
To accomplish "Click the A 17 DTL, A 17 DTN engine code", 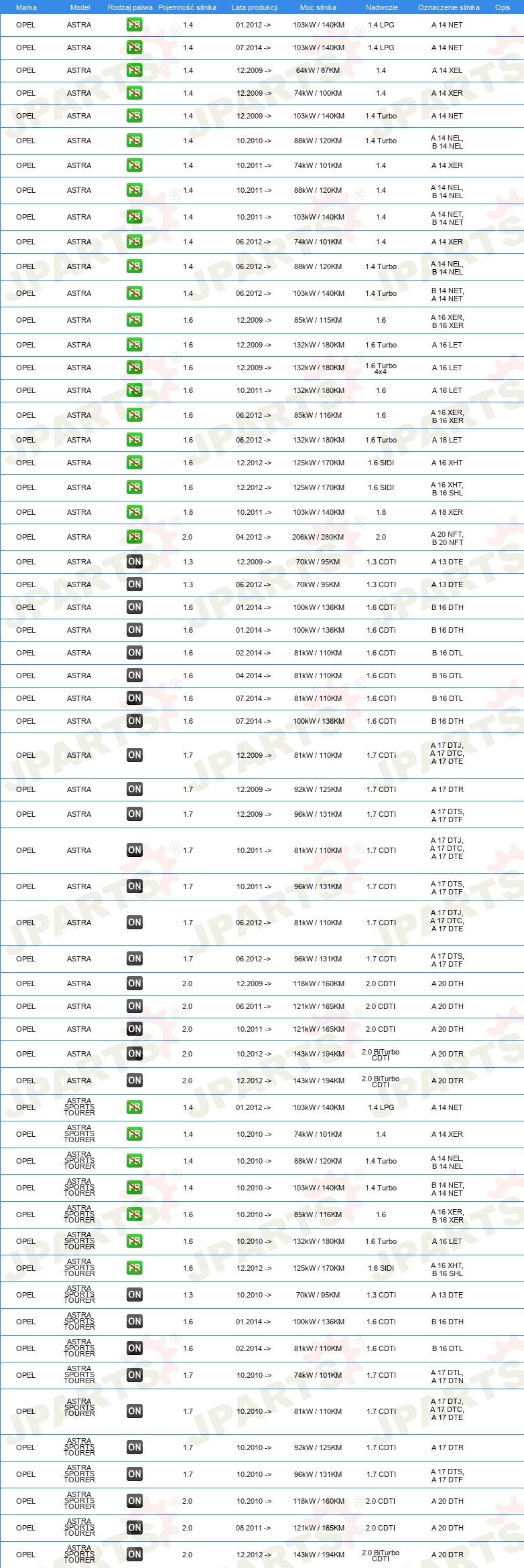I will [x=448, y=1377].
